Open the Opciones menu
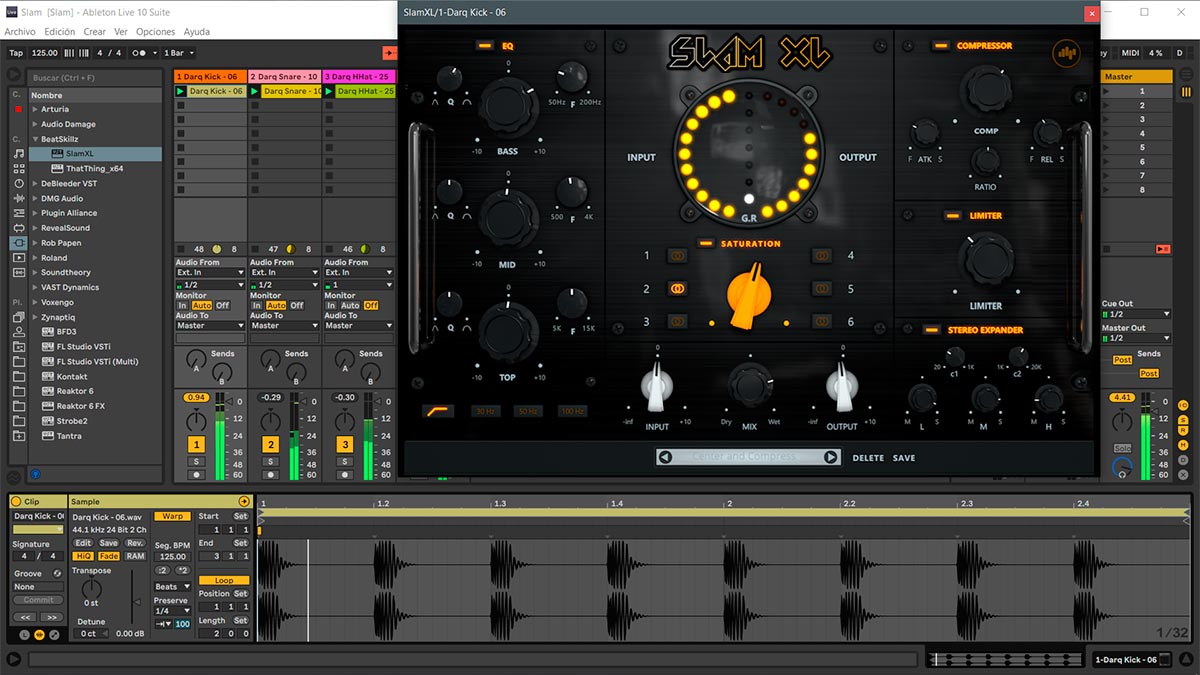The image size is (1200, 675). tap(156, 32)
